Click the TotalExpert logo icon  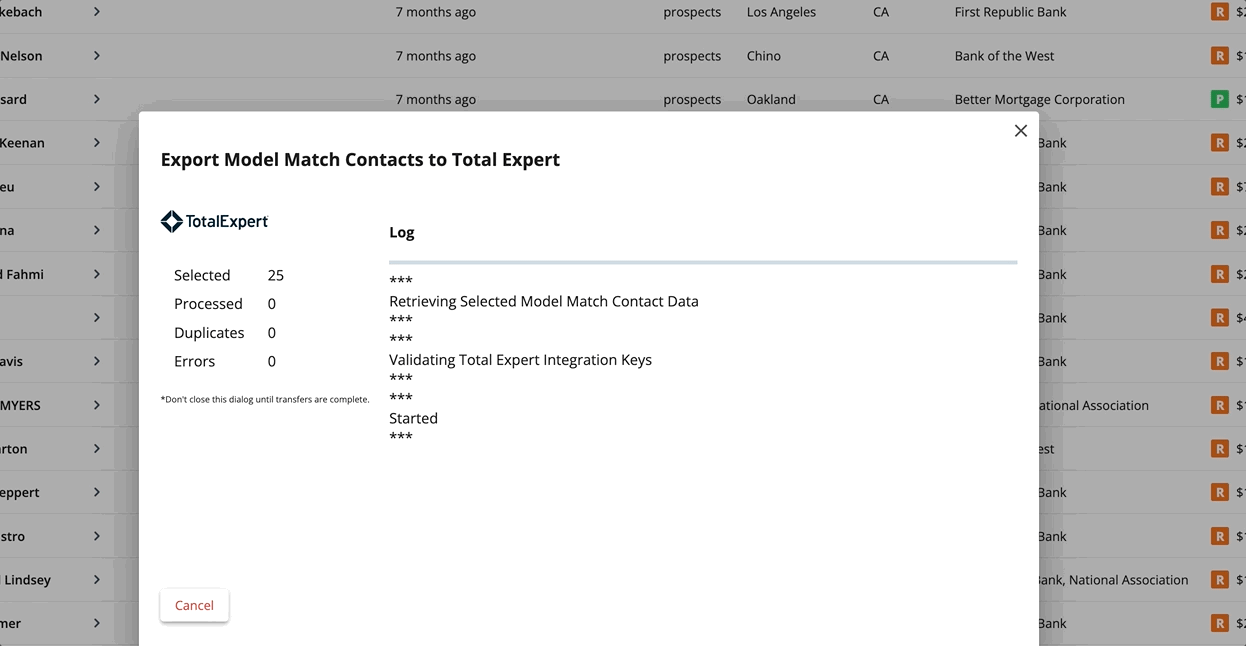click(x=171, y=221)
